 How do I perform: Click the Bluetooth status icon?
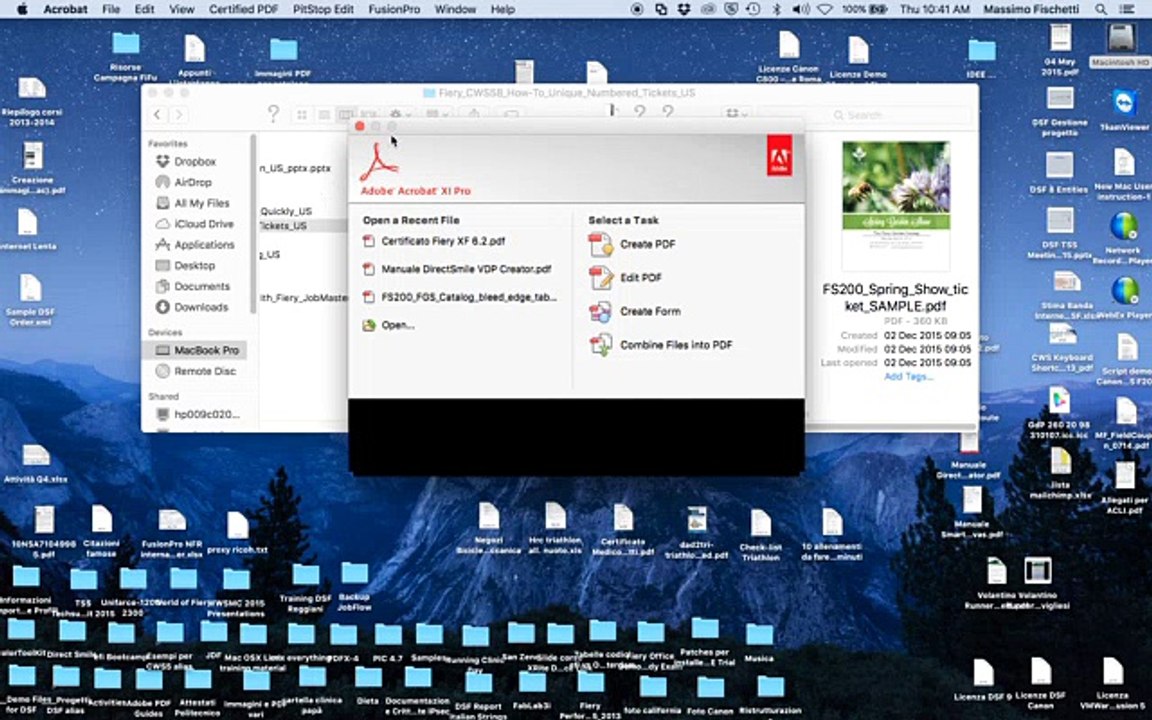click(777, 10)
